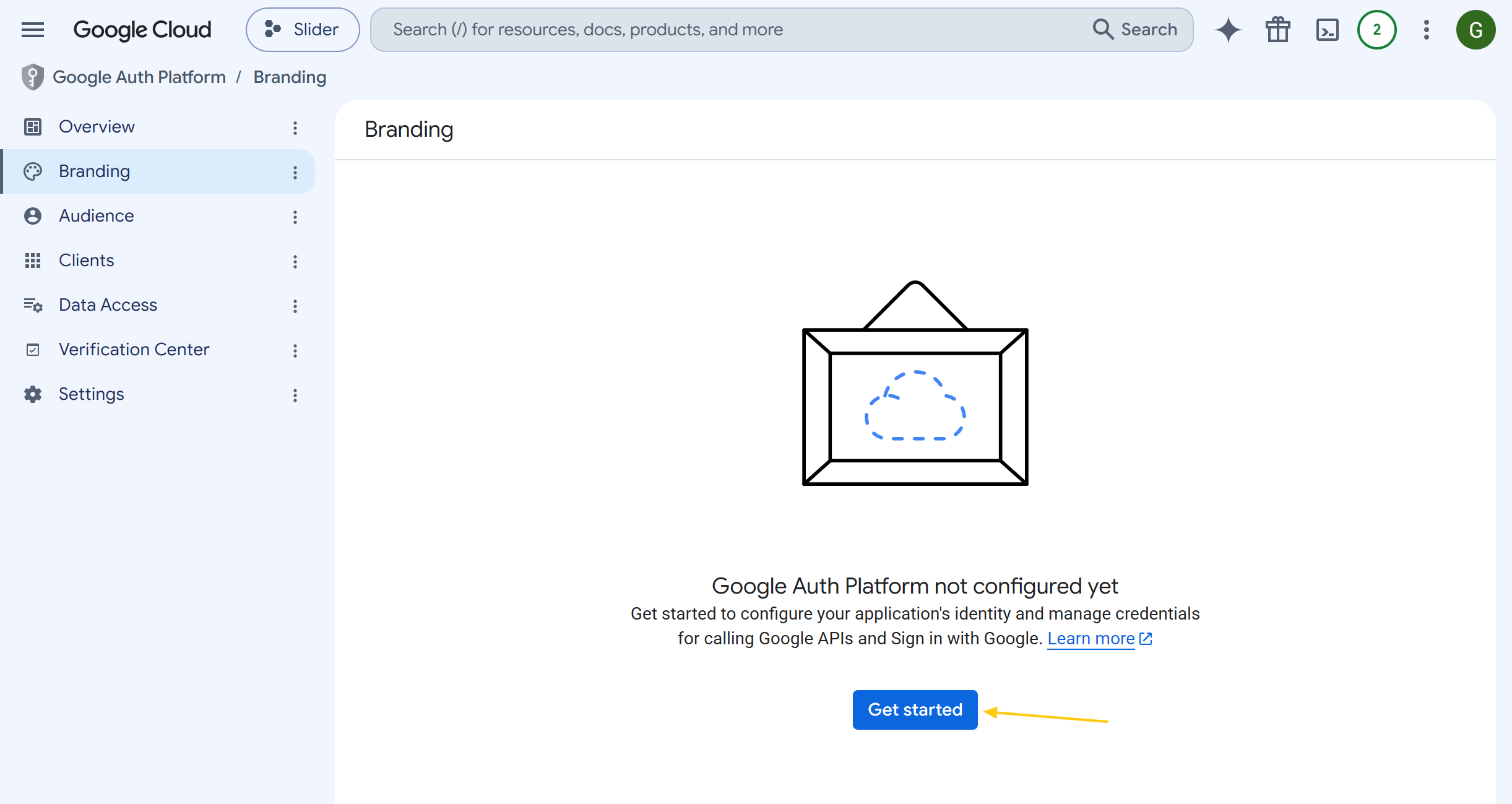Open Verification Center row's three-dot menu
Screen dimensions: 1512x804
pos(295,350)
